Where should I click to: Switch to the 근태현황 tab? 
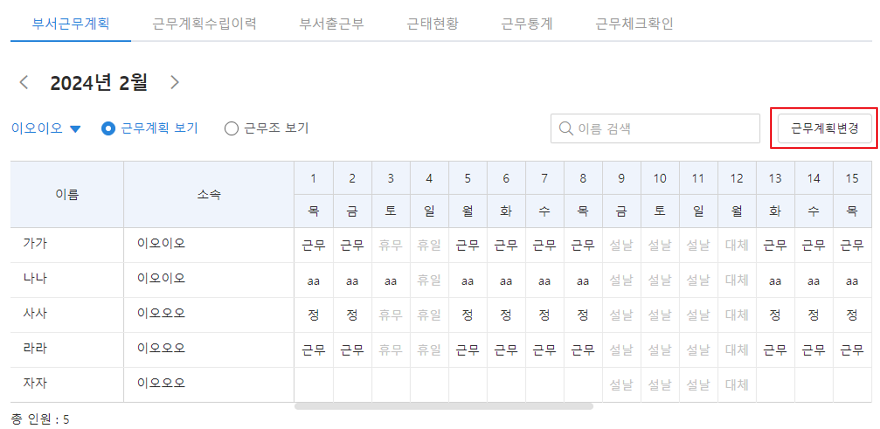click(x=433, y=24)
